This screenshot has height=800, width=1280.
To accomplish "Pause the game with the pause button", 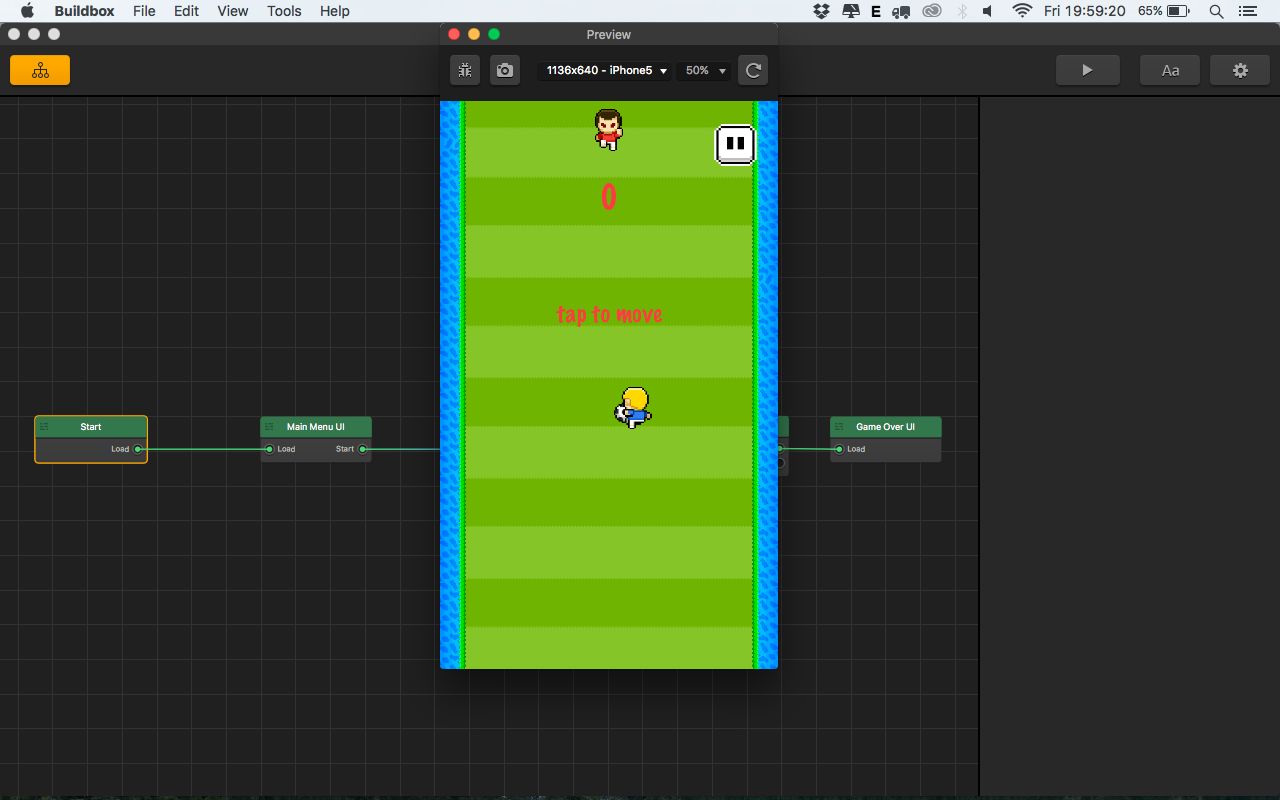I will tap(735, 144).
